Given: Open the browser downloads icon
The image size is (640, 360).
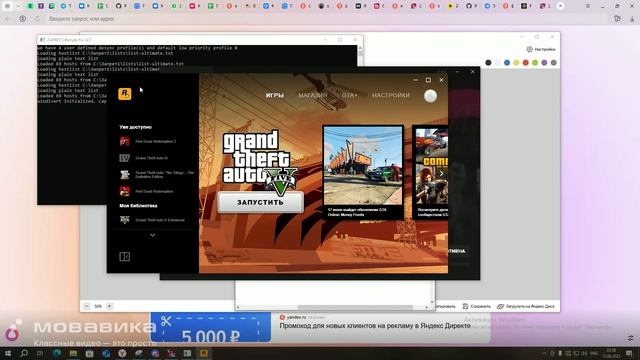Looking at the screenshot, I should [632, 19].
